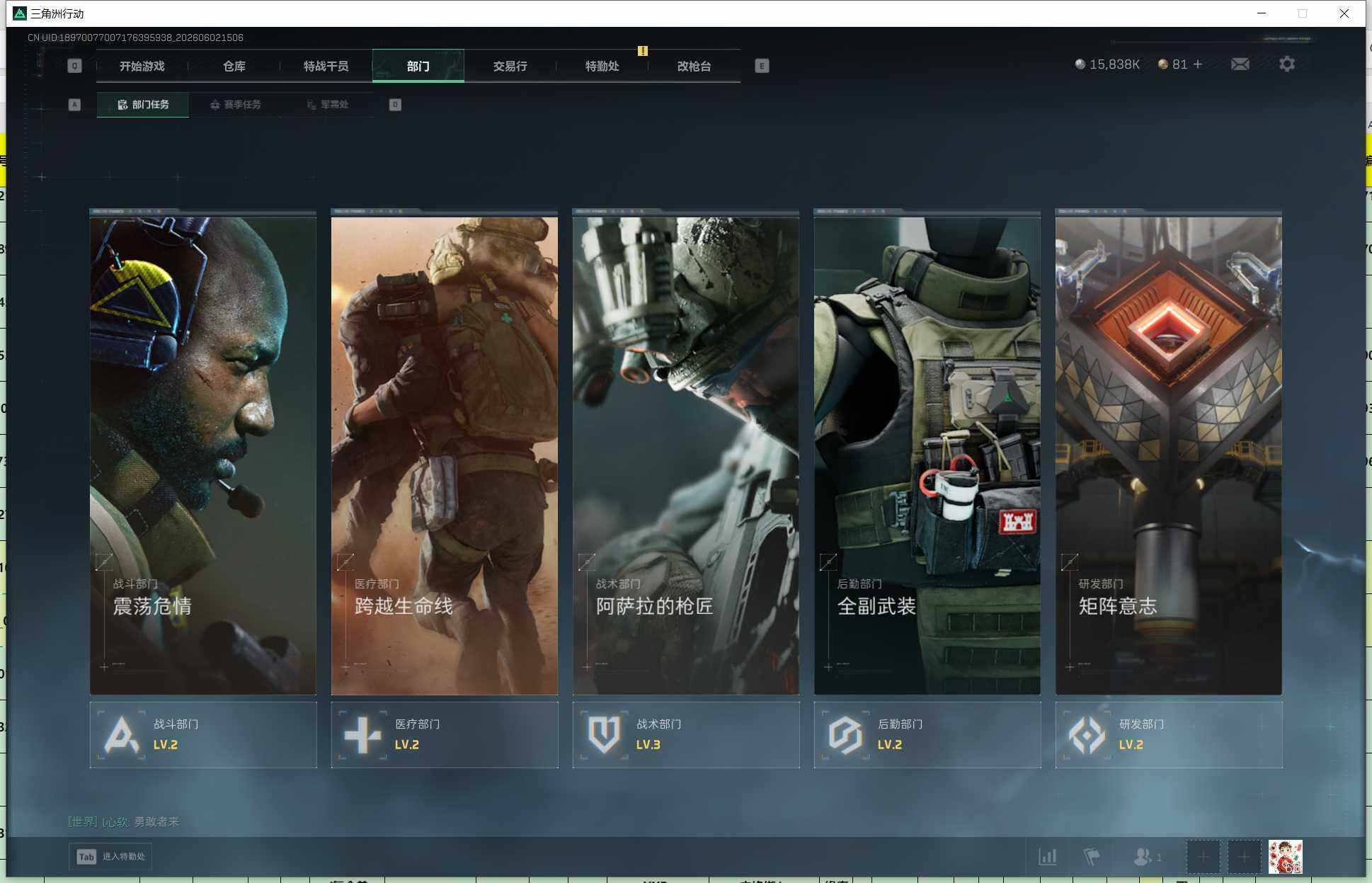Viewport: 1372px width, 883px height.
Task: Switch to the 特勤处 tab
Action: (x=602, y=66)
